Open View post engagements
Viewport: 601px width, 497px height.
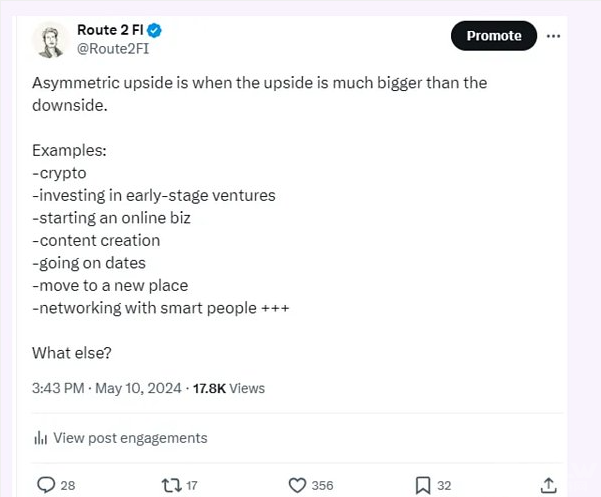click(x=130, y=438)
